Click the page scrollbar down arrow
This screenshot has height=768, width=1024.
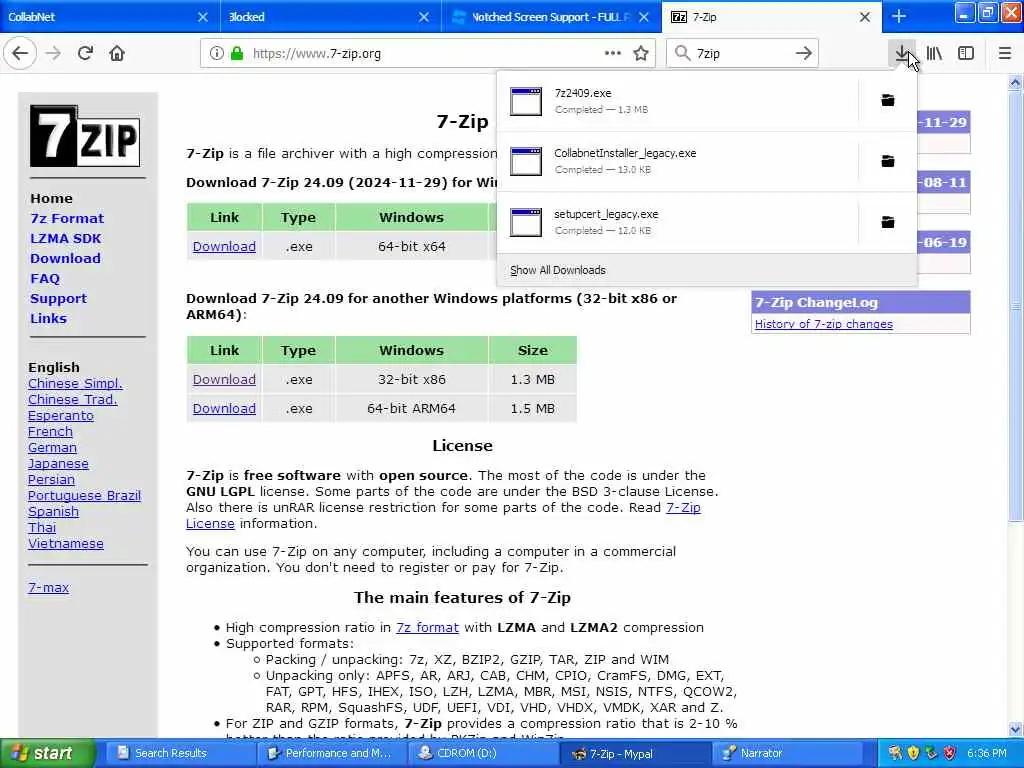[1015, 729]
